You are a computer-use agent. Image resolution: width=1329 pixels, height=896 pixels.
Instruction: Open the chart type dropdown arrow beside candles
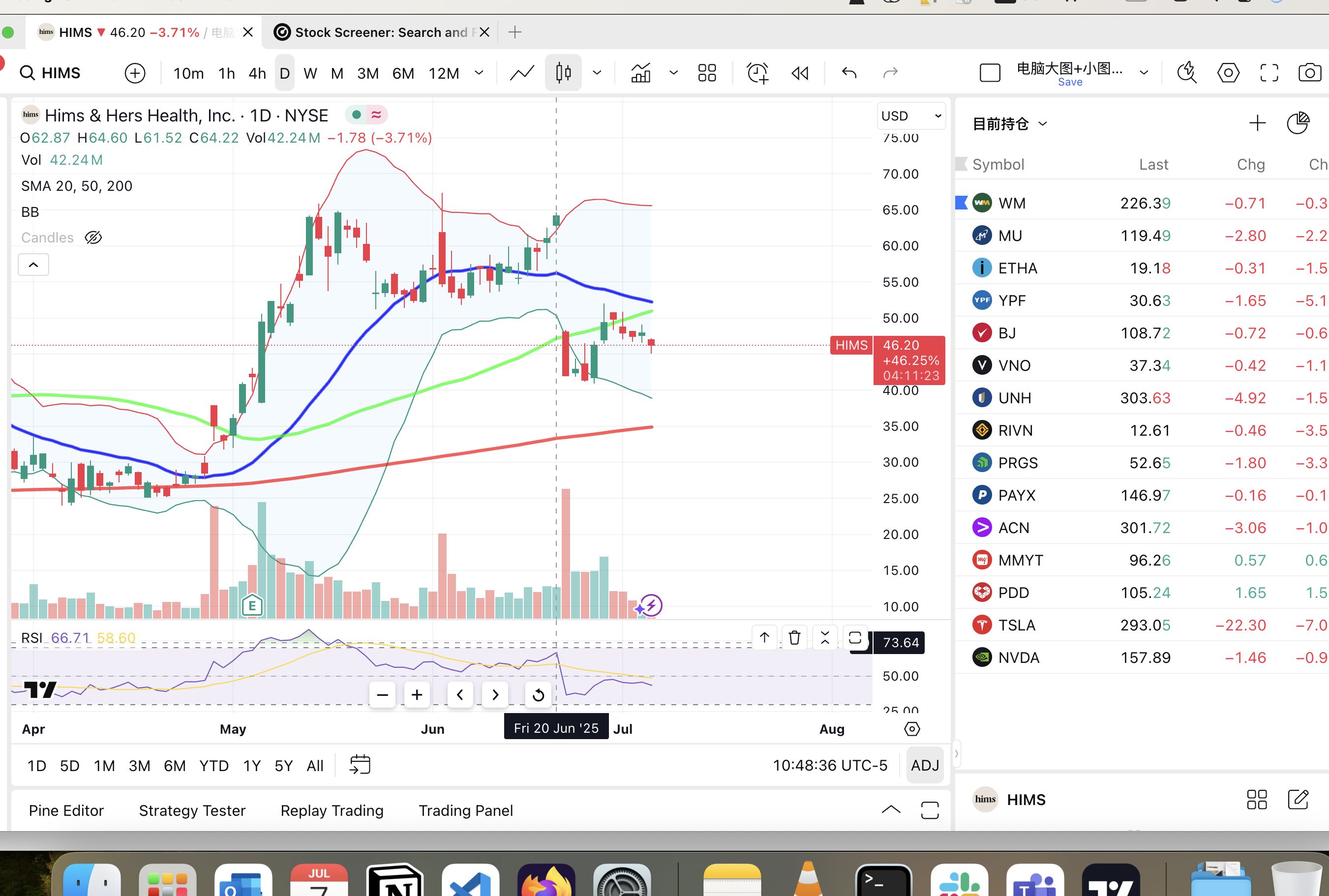point(597,73)
